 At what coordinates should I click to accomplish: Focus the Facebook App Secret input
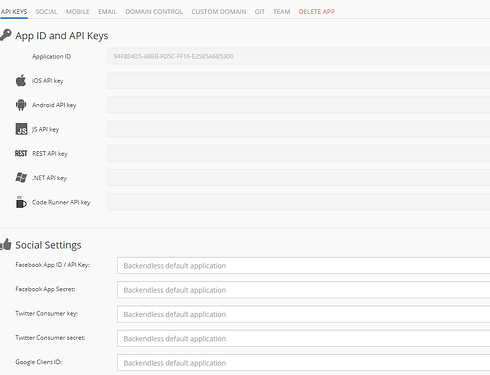[303, 290]
